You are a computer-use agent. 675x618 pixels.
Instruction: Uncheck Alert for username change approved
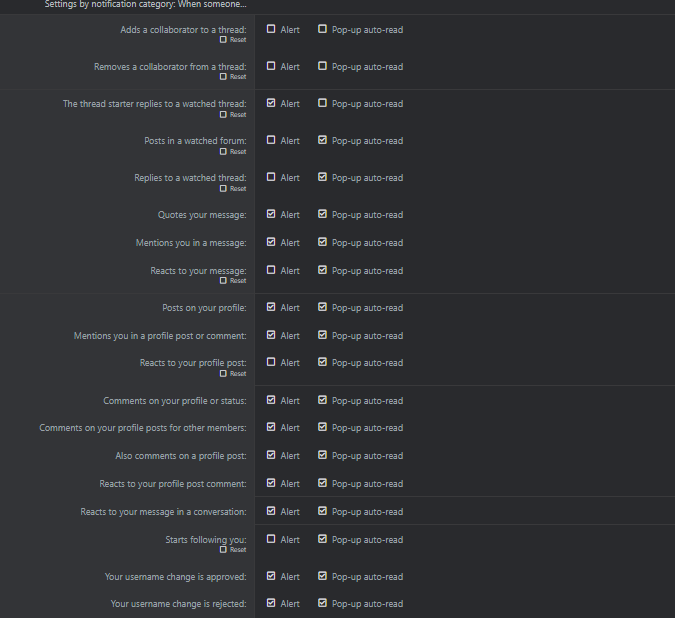point(271,576)
